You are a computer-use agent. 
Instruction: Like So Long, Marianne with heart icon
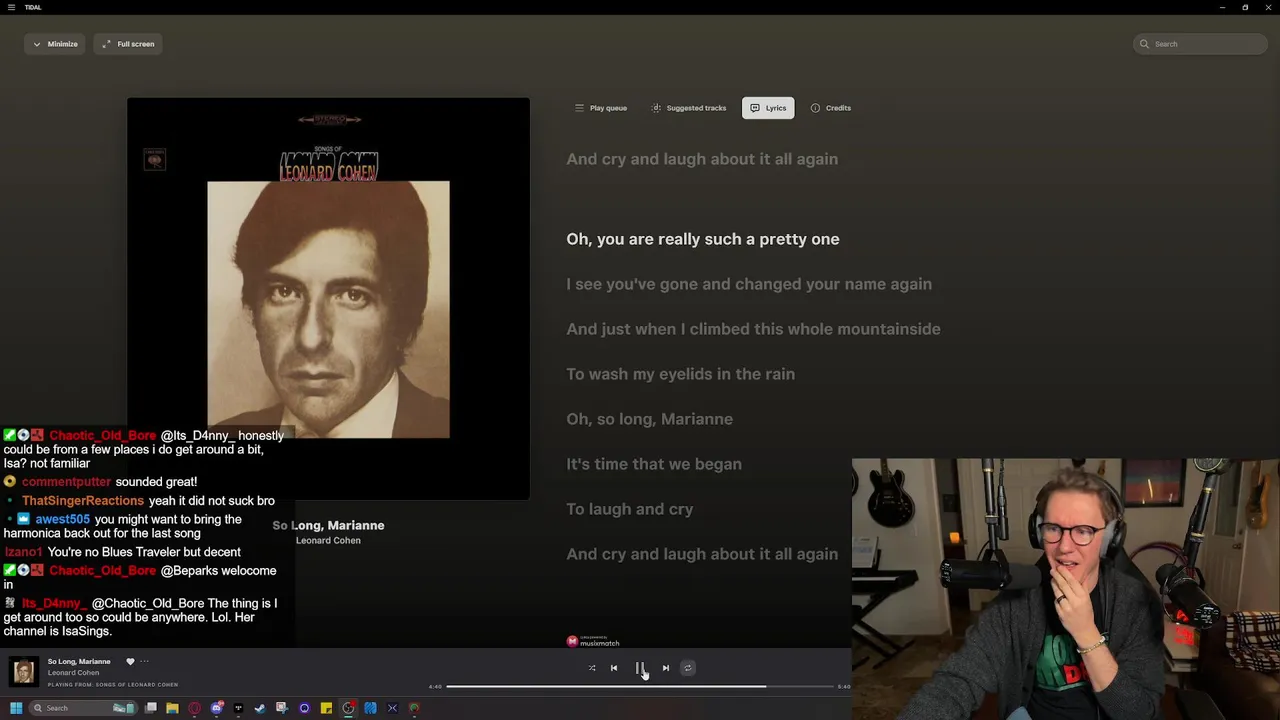pos(130,661)
